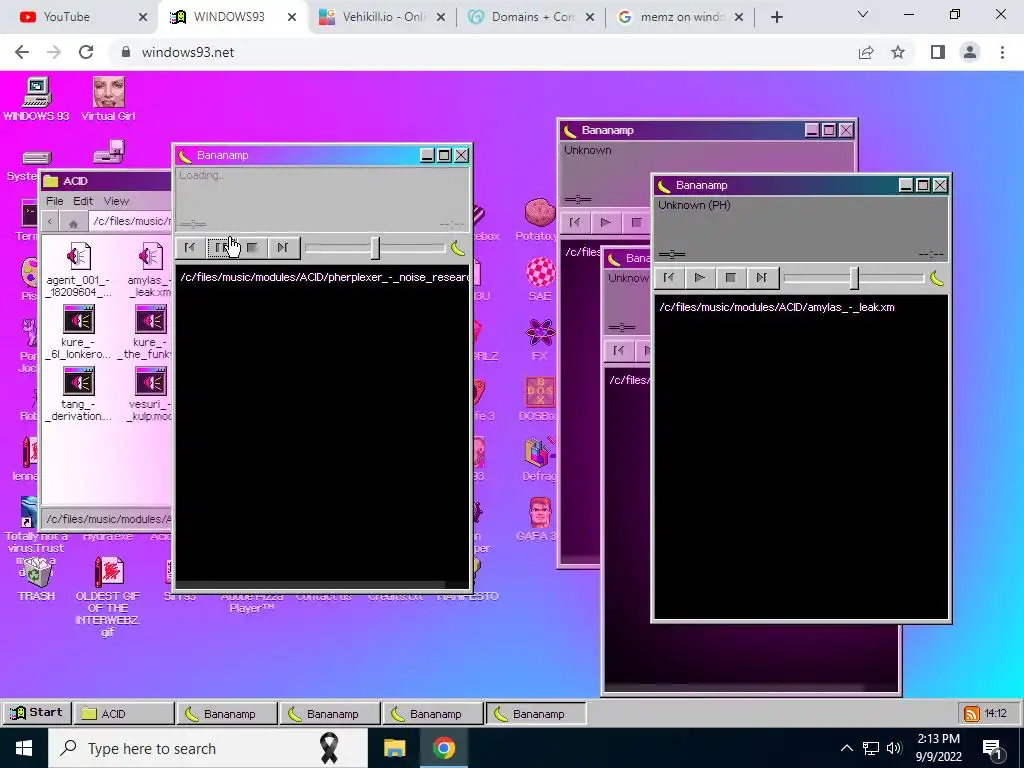Image resolution: width=1024 pixels, height=768 pixels.
Task: Skip to next track in Loading Bananamp
Action: (x=283, y=248)
